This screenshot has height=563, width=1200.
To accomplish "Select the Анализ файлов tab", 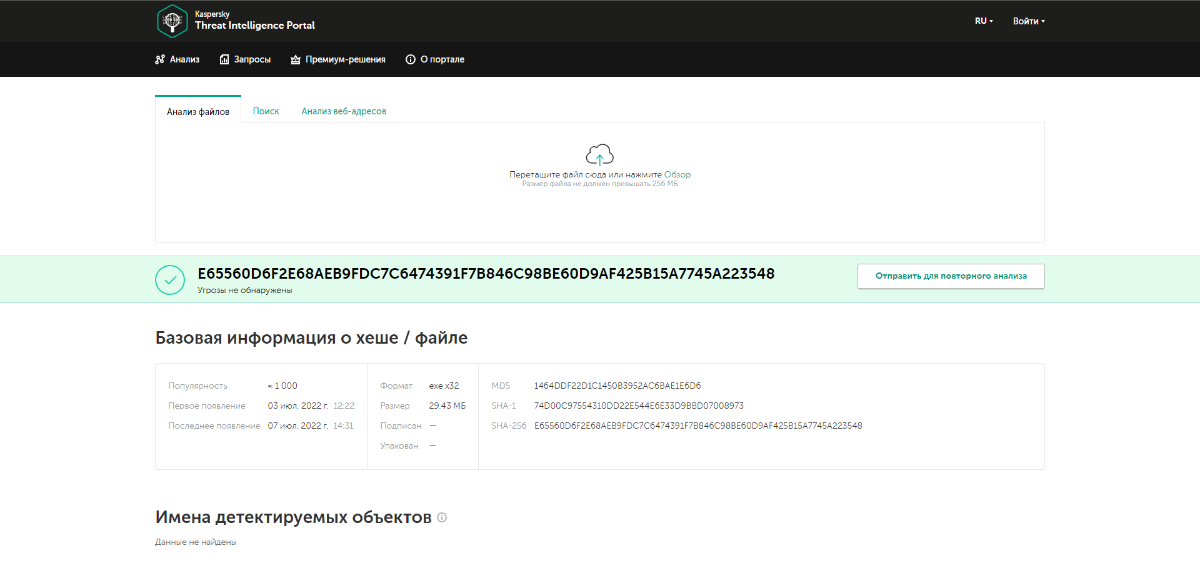I will [198, 111].
